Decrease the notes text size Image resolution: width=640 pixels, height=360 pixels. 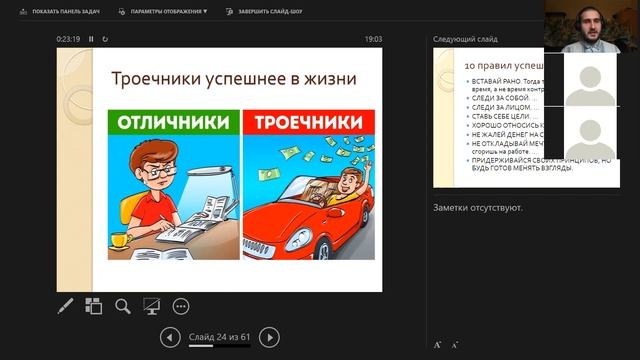(455, 345)
